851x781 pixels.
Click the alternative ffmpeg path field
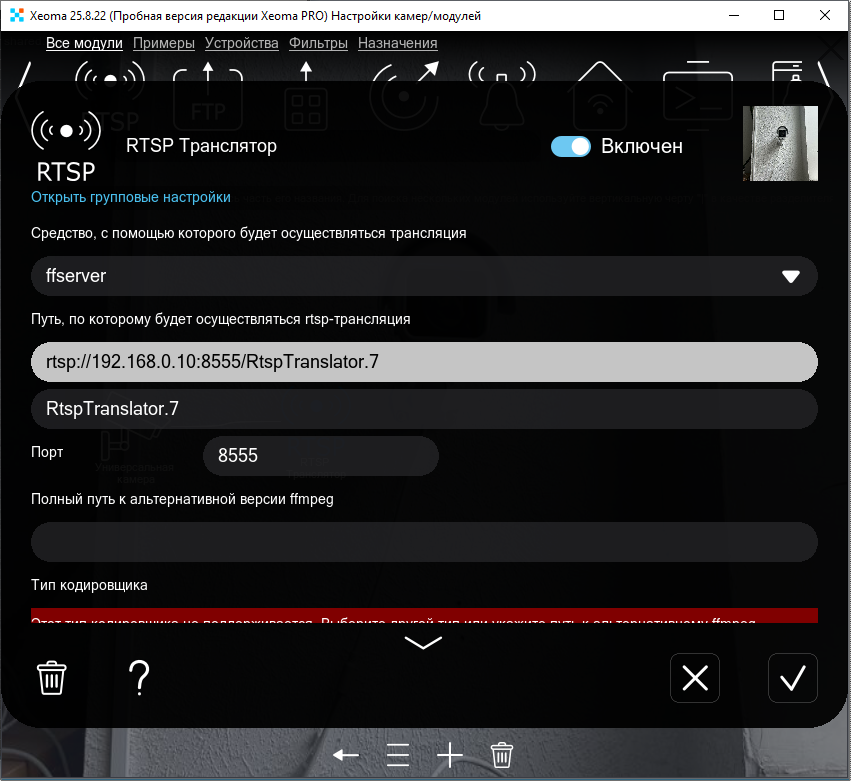pyautogui.click(x=424, y=542)
